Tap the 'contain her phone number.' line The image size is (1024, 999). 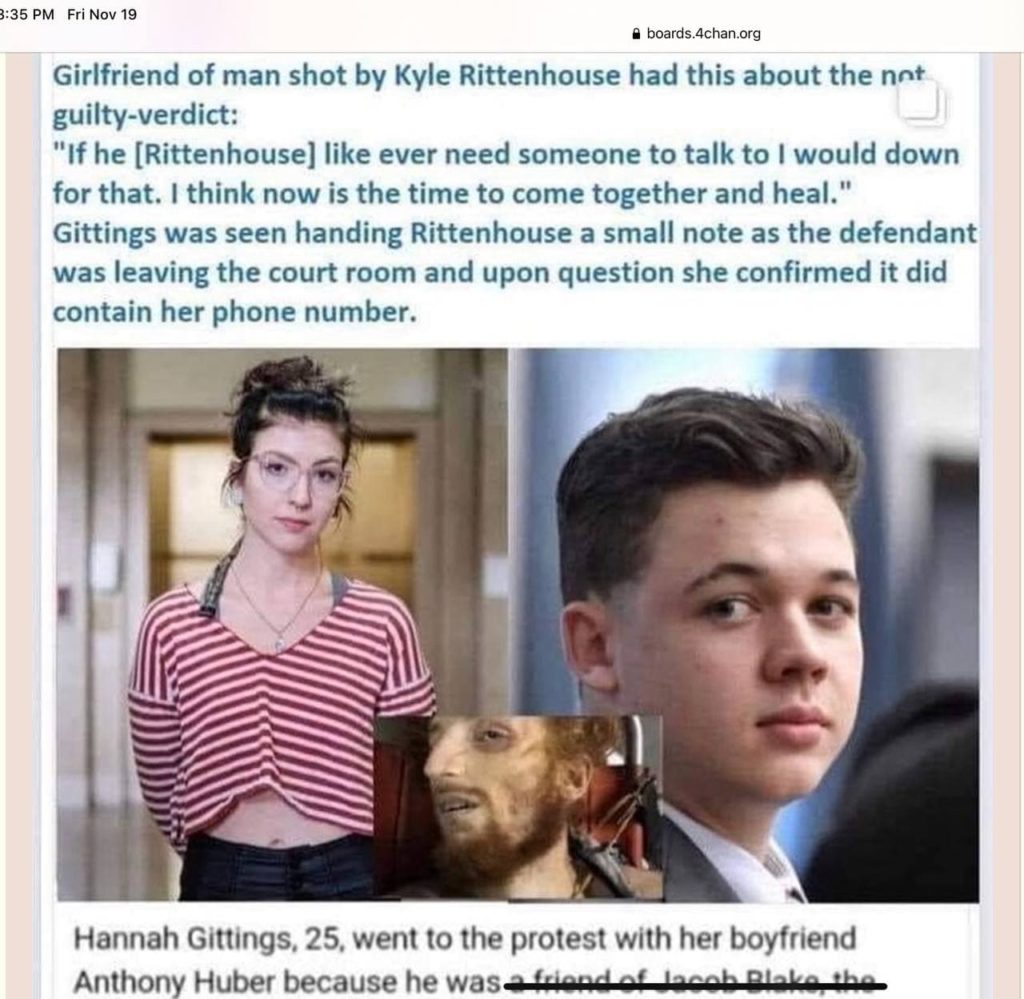coord(234,312)
